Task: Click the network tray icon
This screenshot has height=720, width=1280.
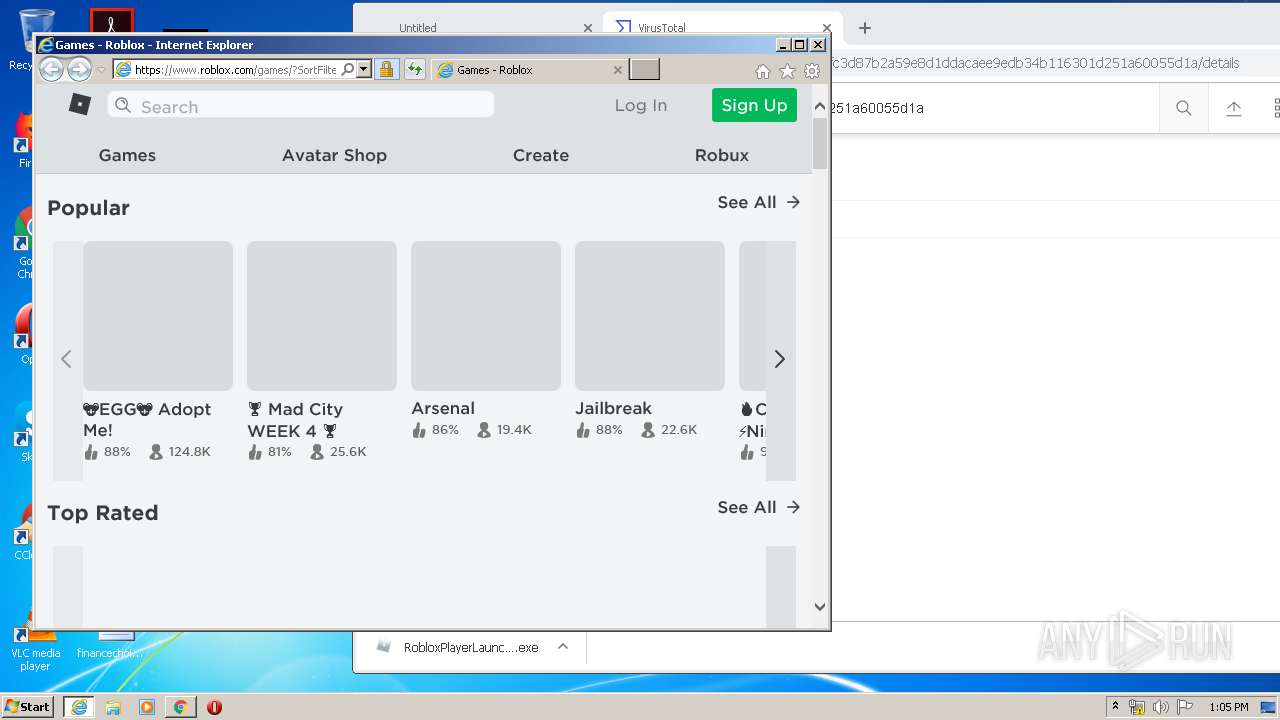Action: (x=1137, y=707)
